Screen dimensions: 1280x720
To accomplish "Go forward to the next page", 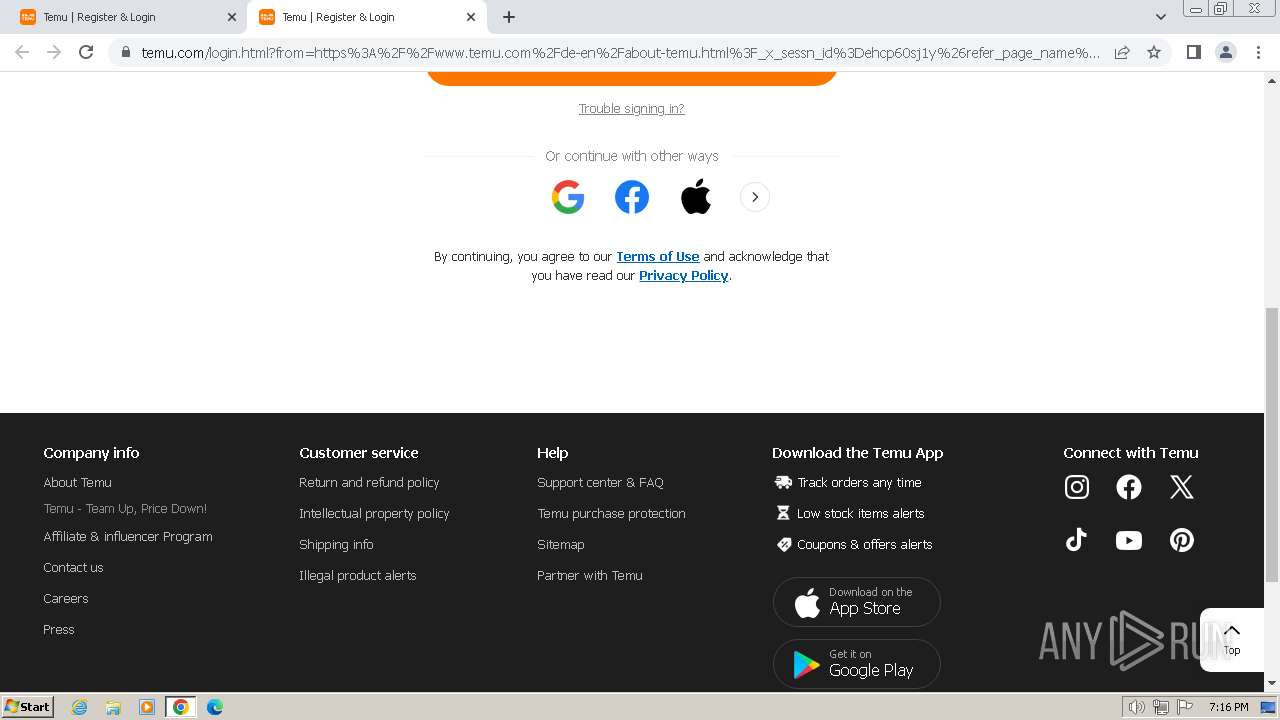I will click(x=54, y=52).
